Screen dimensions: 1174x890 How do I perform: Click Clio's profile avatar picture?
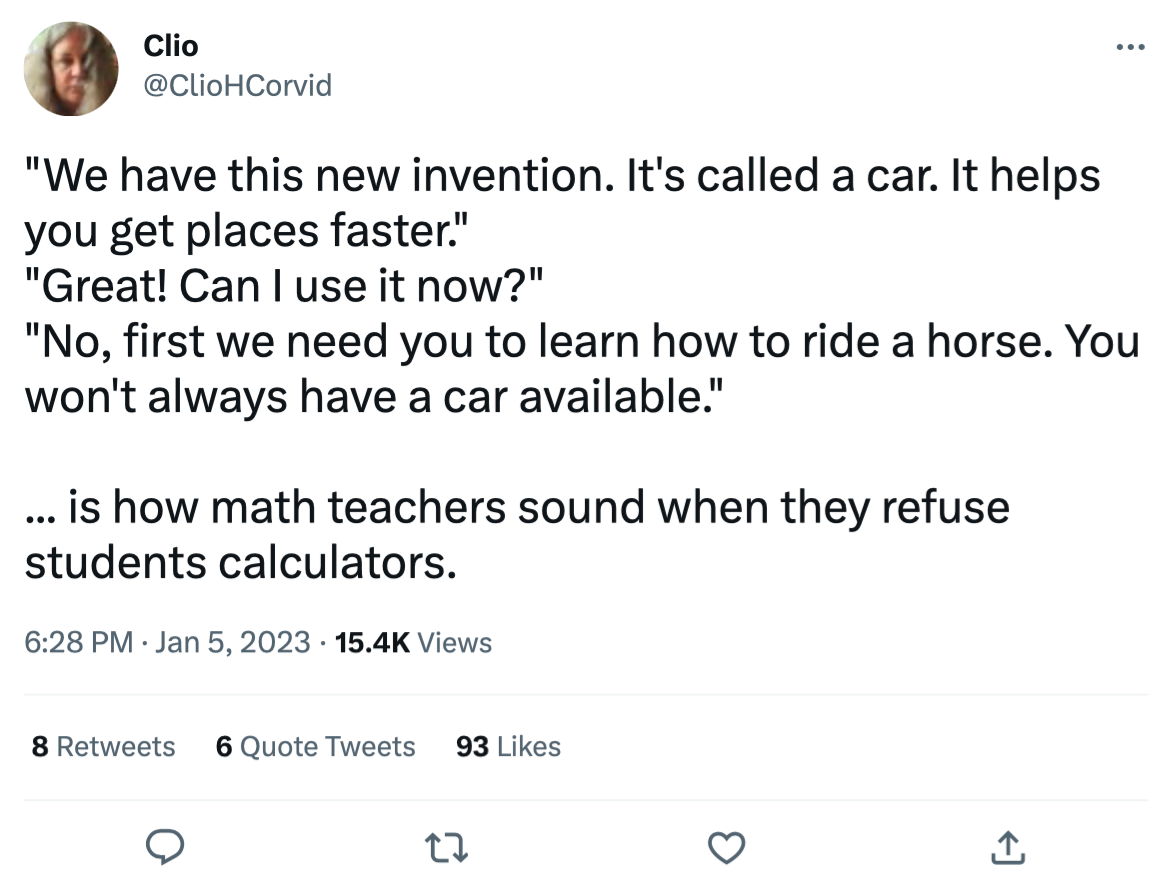pyautogui.click(x=71, y=68)
